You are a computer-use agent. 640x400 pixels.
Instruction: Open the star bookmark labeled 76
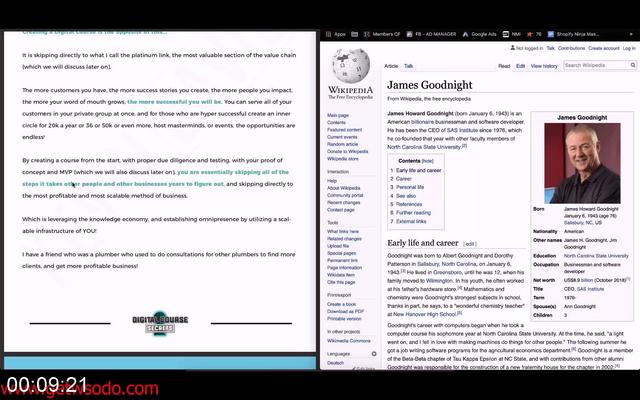click(530, 34)
